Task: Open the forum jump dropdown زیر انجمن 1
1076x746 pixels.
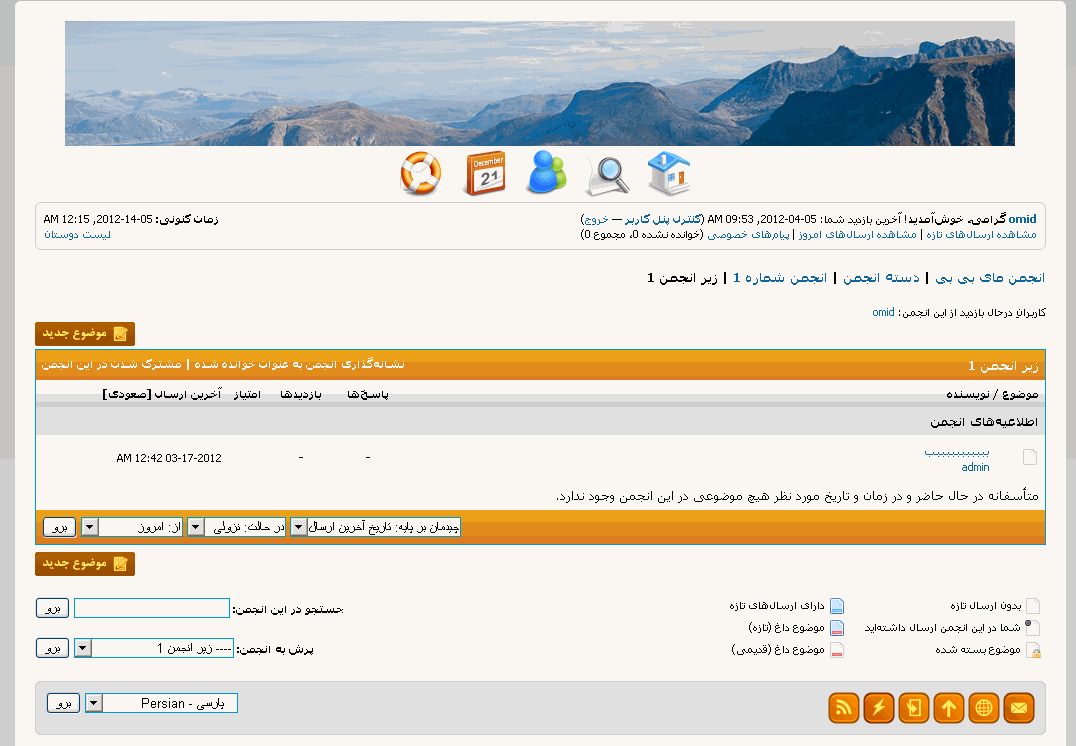Action: 155,648
